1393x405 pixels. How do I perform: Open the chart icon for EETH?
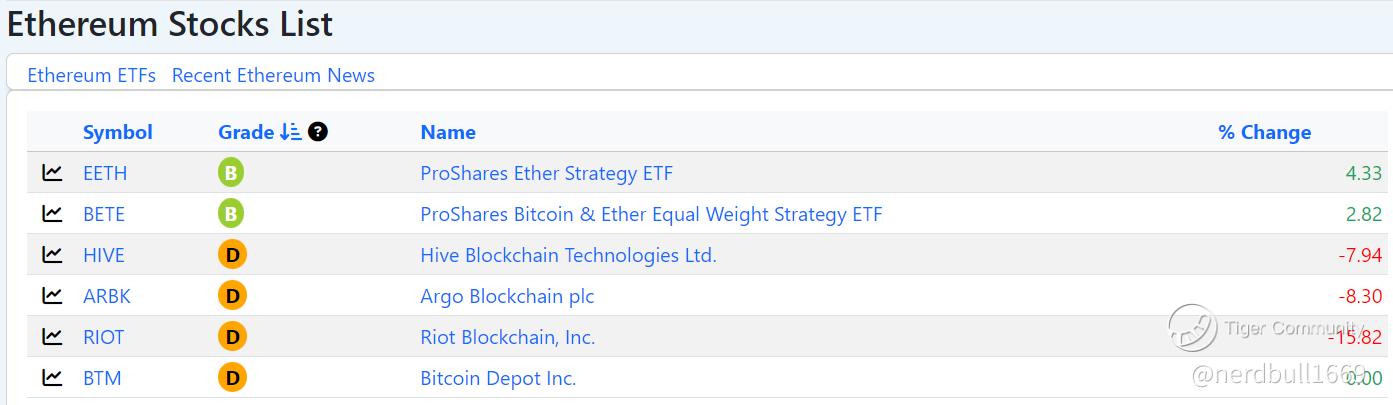(52, 173)
